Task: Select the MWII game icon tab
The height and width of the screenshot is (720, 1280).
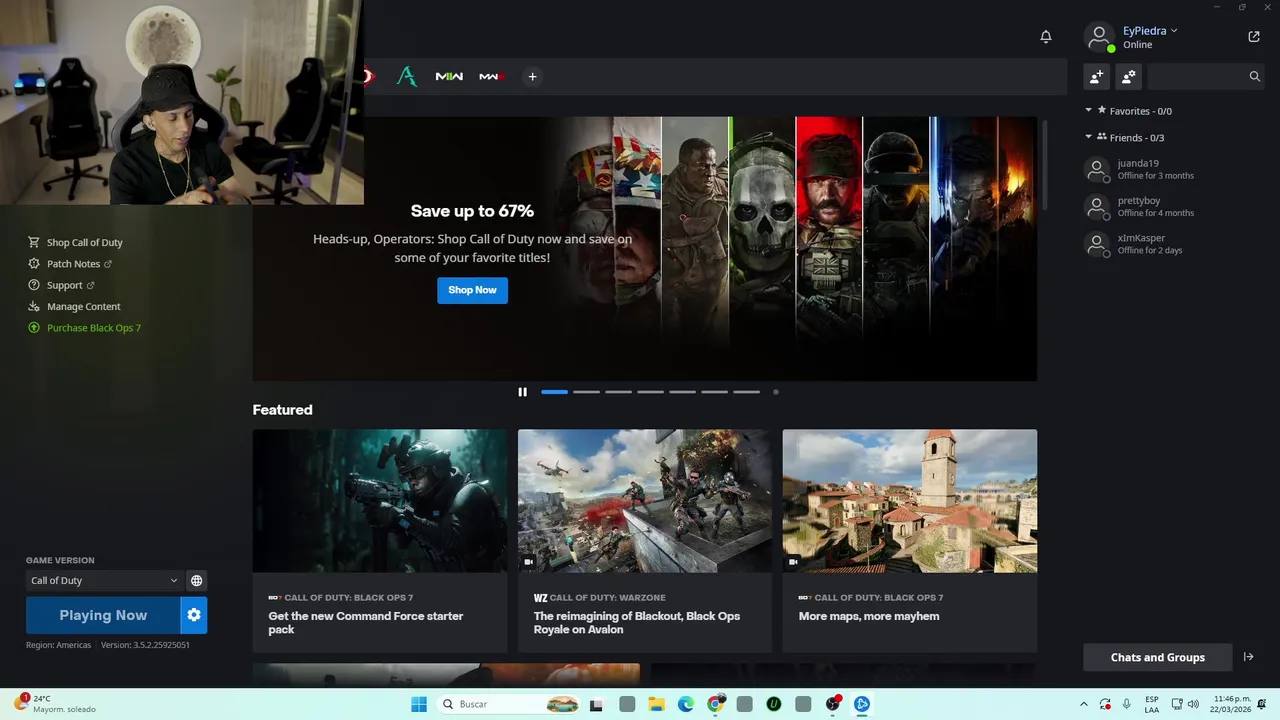Action: click(x=449, y=76)
